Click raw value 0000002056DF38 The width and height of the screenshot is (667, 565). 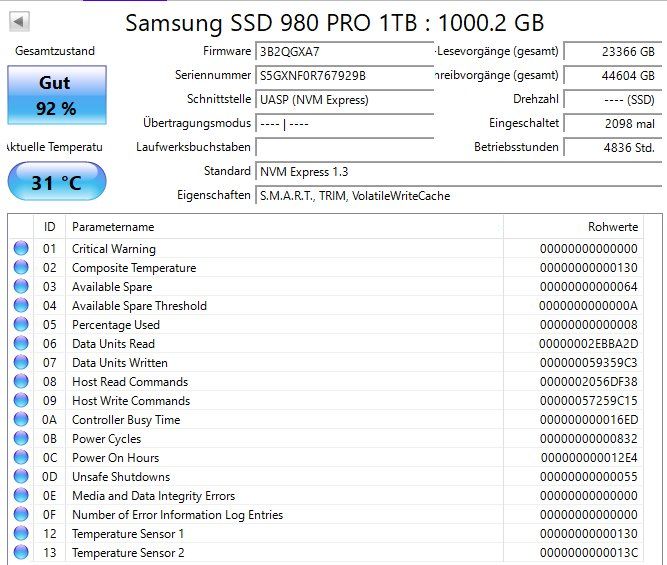tap(589, 382)
